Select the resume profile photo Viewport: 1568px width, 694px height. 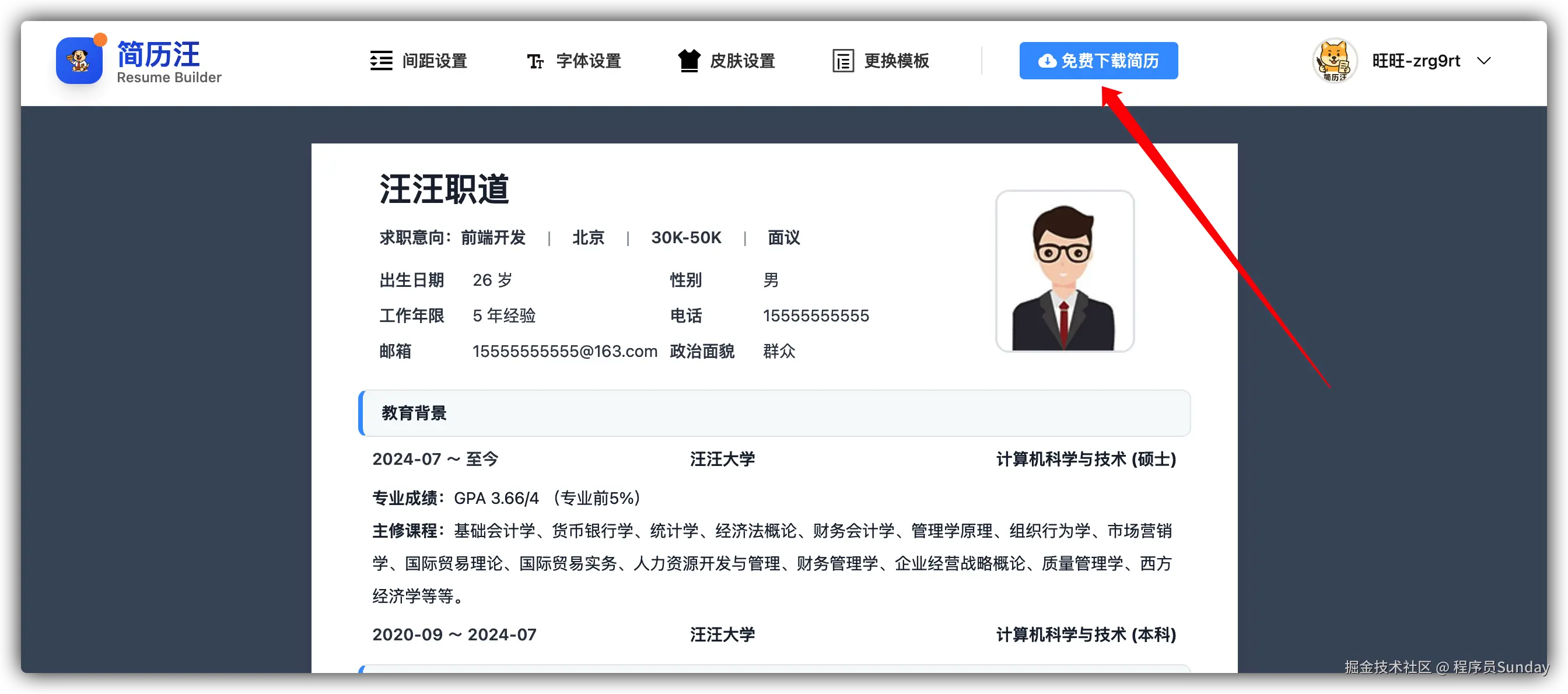[1064, 271]
